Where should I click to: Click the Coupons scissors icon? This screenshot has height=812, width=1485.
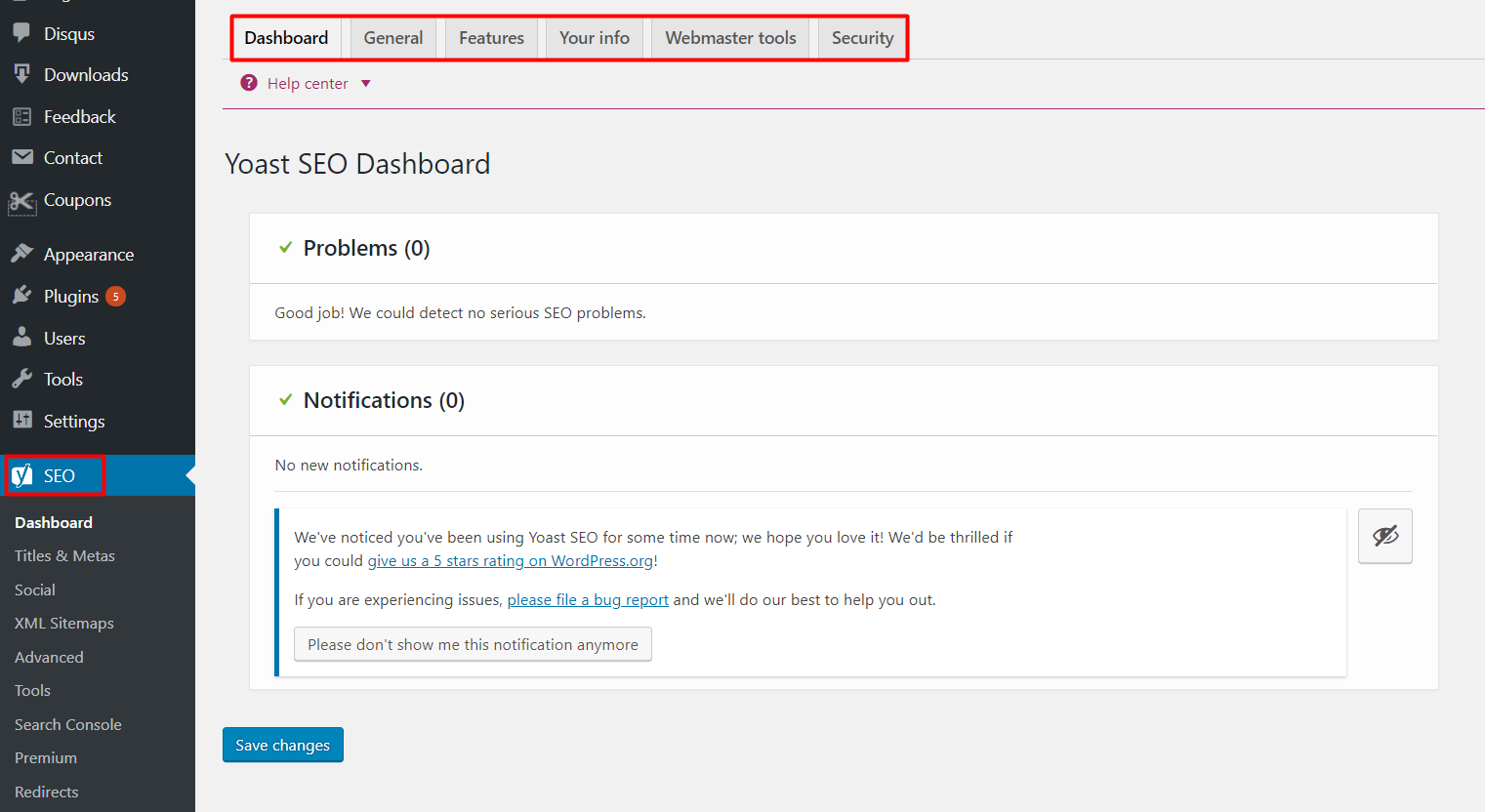(x=21, y=201)
